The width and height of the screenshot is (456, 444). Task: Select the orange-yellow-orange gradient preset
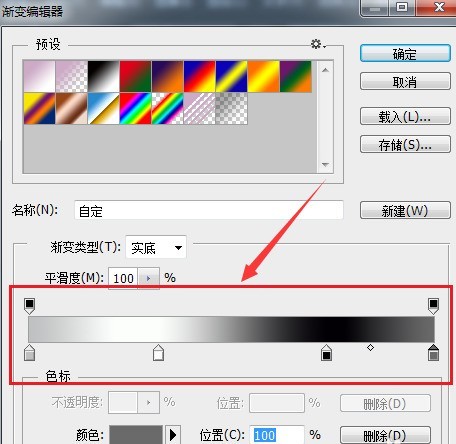(264, 76)
